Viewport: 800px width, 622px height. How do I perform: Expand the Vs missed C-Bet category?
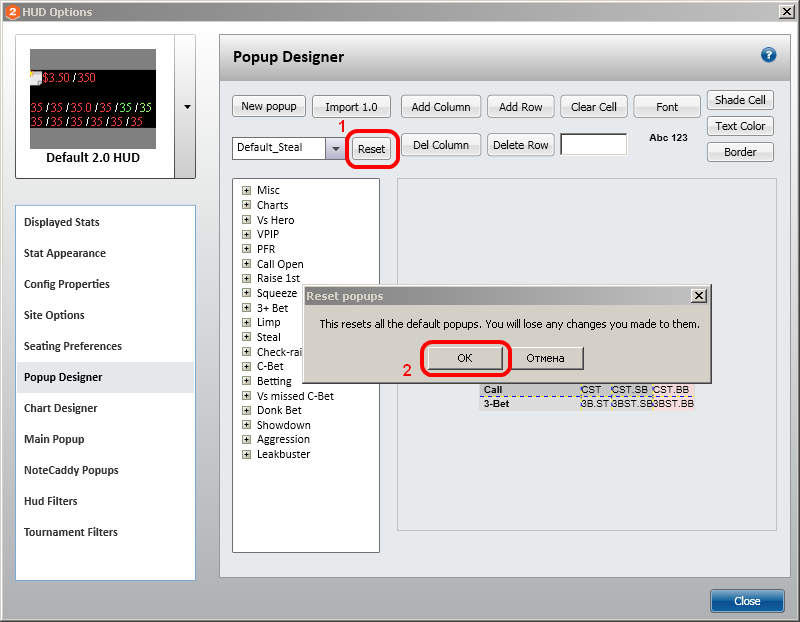246,395
